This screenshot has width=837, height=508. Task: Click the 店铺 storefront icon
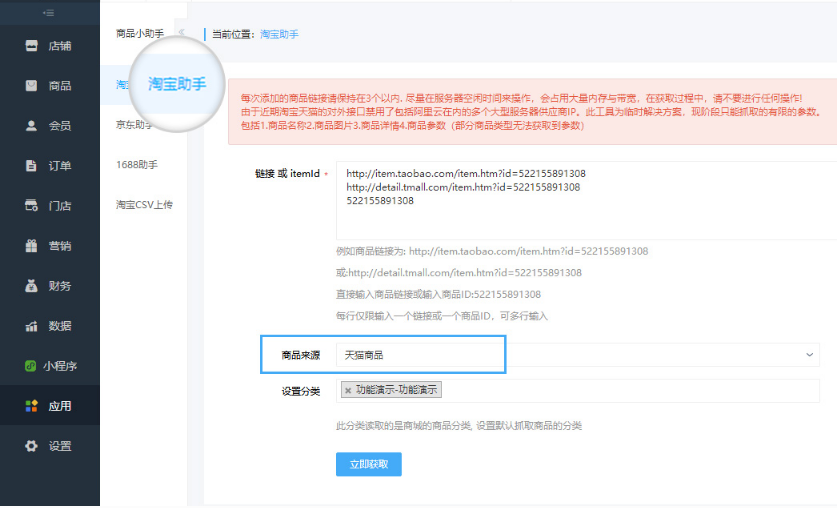coord(31,46)
